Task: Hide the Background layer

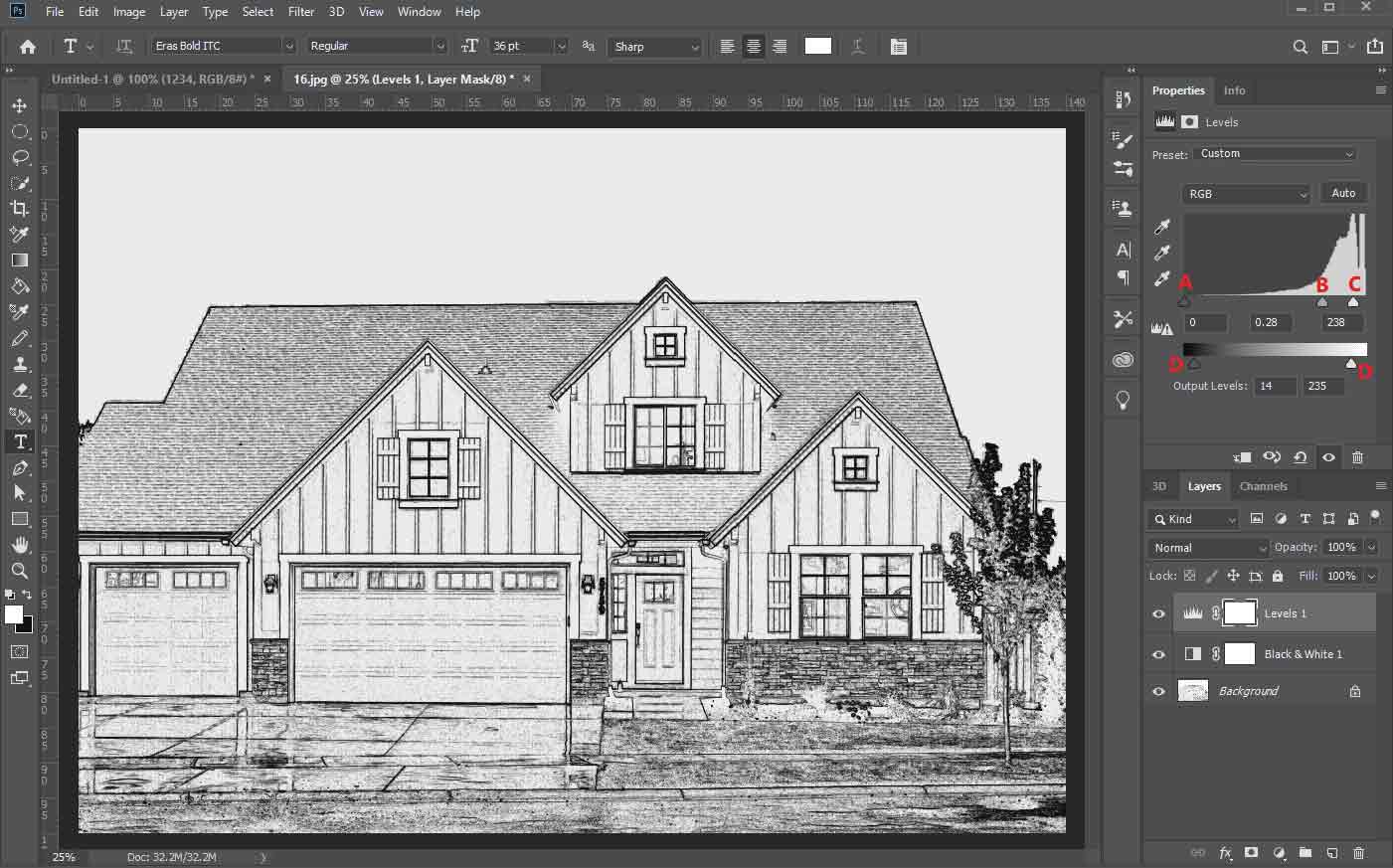Action: click(1157, 690)
